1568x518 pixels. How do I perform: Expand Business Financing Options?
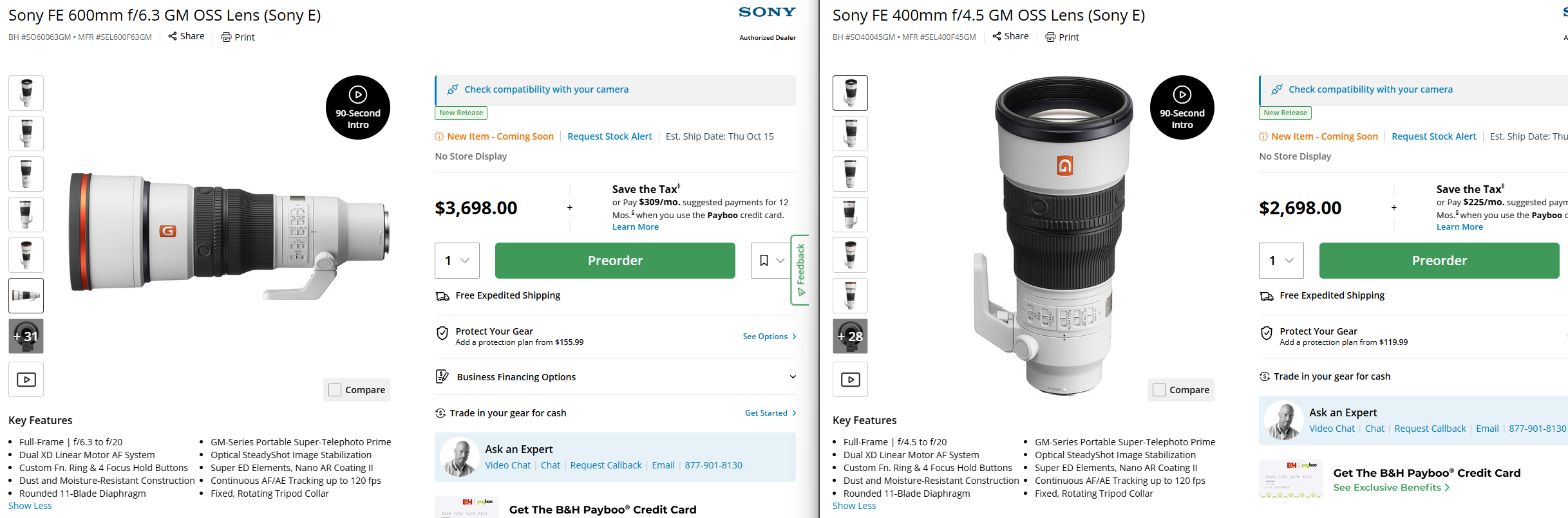(616, 377)
